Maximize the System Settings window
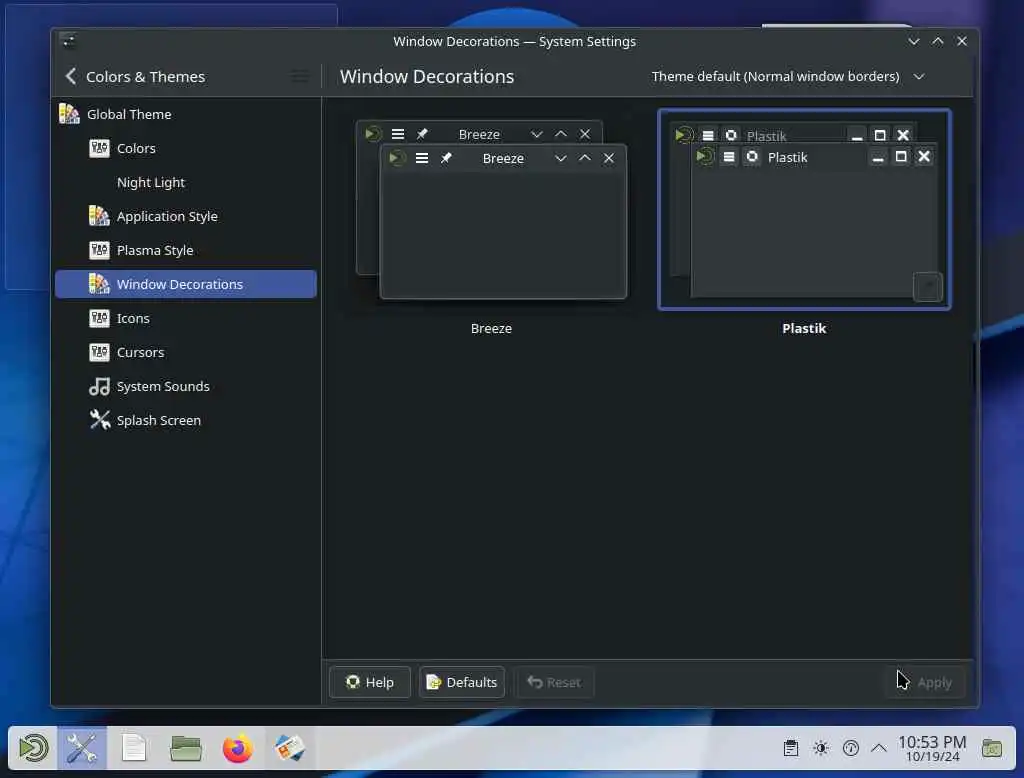Viewport: 1024px width, 778px height. pos(938,41)
